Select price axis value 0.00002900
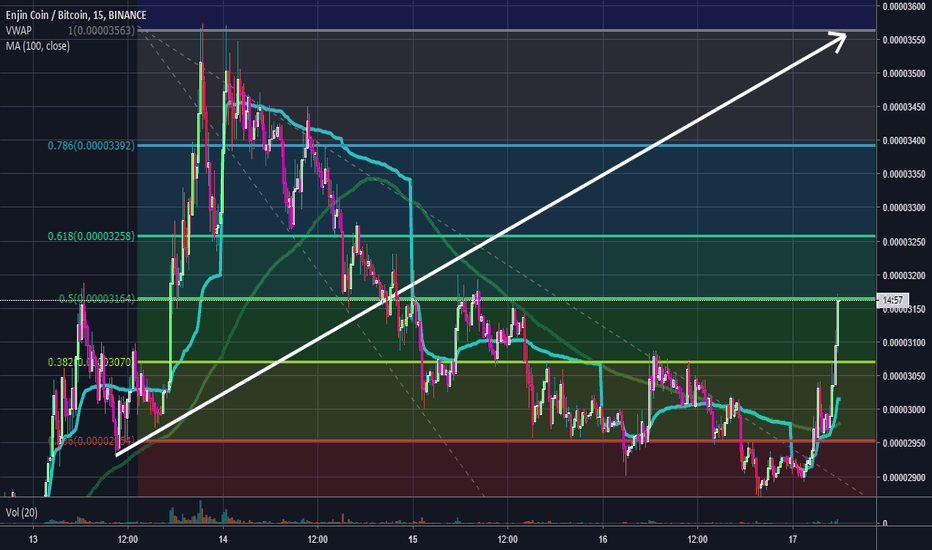 tap(904, 477)
